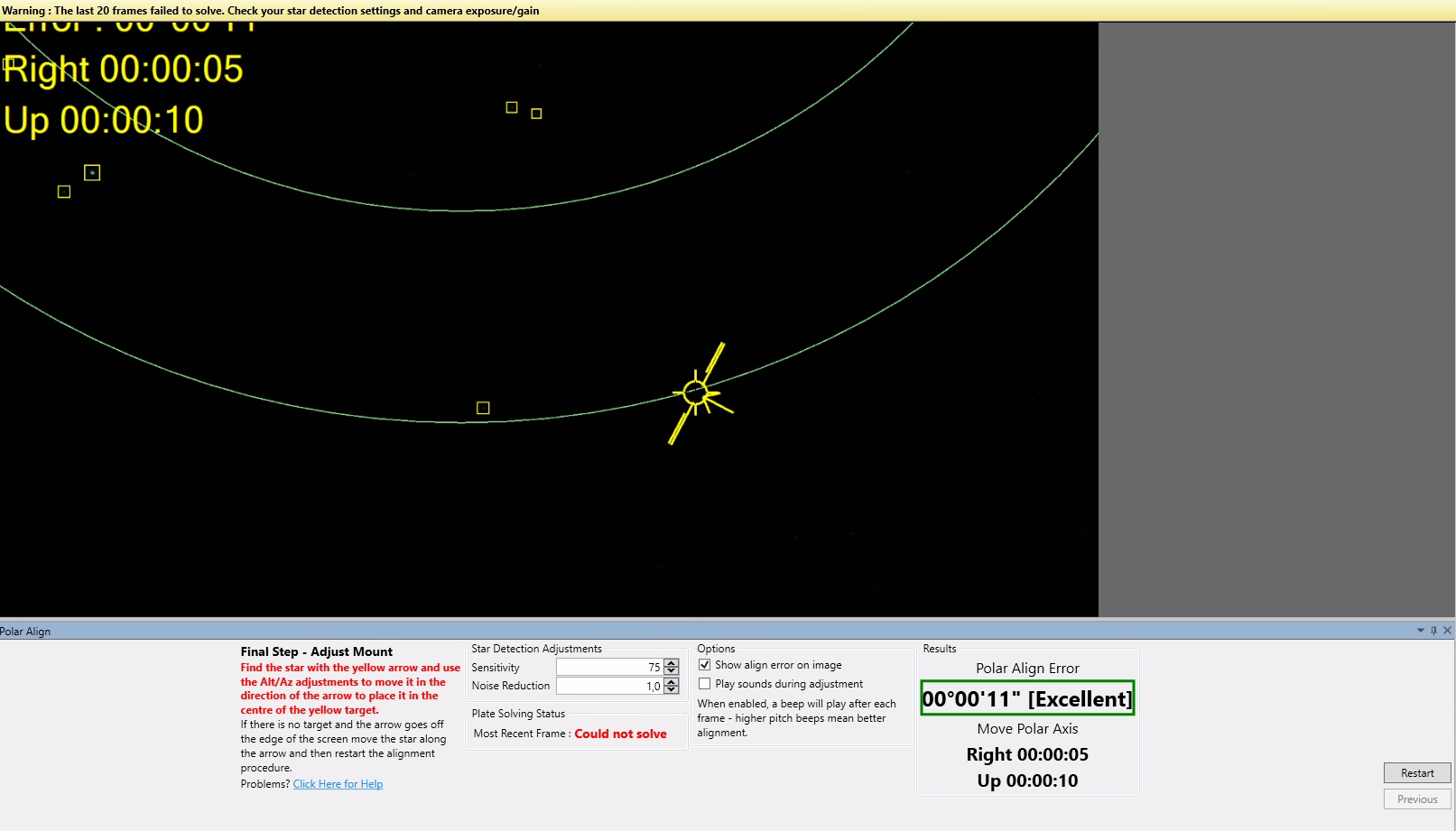Click the Plate Solving Status group label

click(518, 714)
